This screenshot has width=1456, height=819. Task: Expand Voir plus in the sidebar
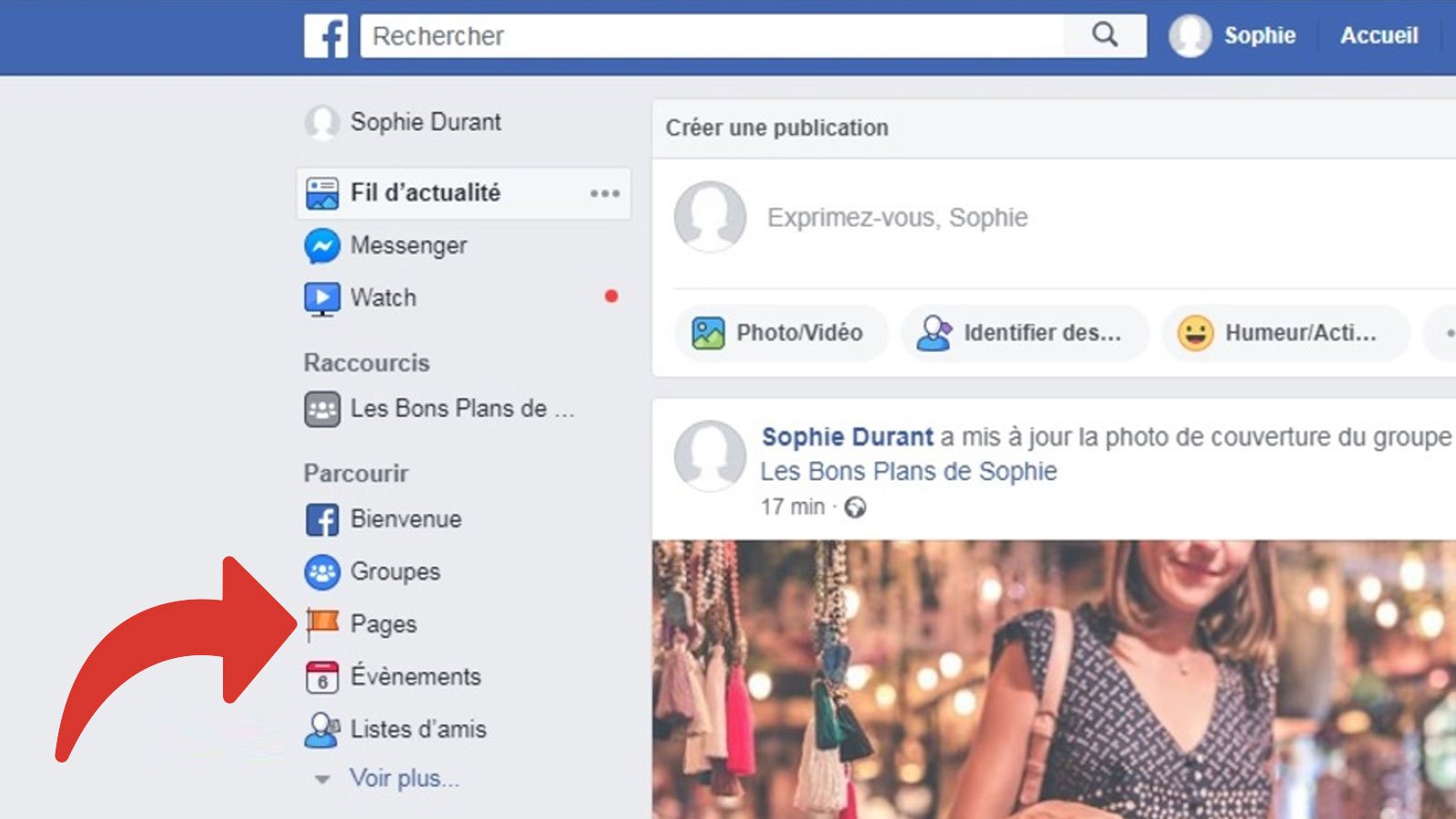pyautogui.click(x=403, y=779)
